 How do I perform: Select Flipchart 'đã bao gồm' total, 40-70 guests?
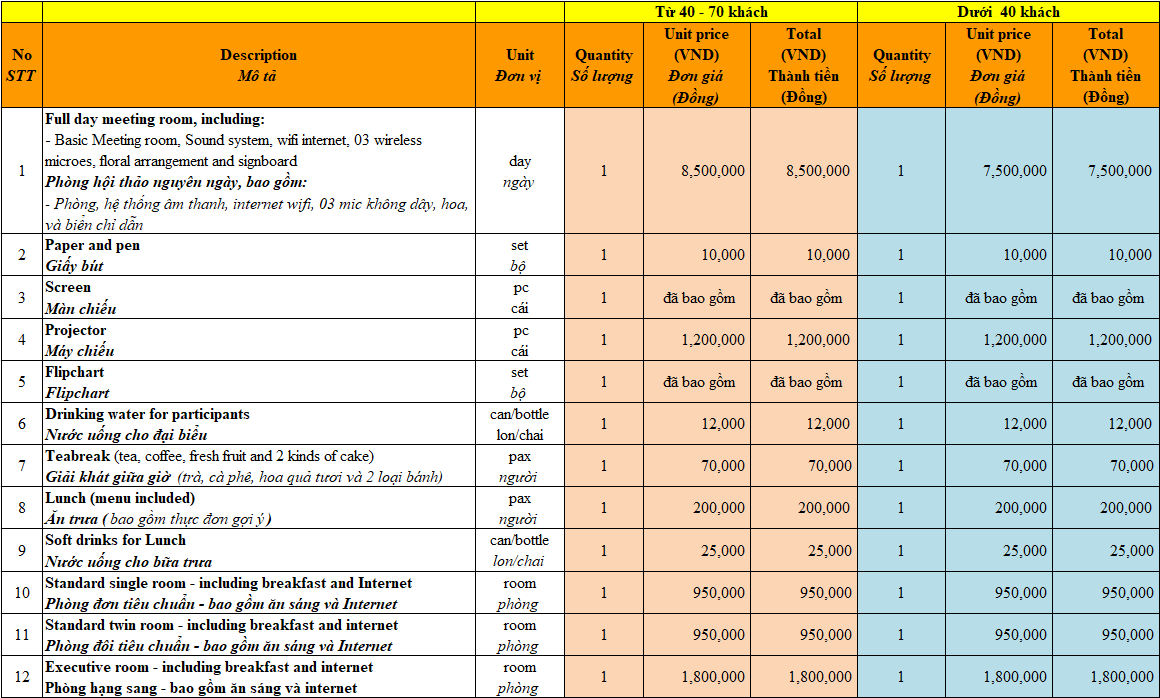804,382
